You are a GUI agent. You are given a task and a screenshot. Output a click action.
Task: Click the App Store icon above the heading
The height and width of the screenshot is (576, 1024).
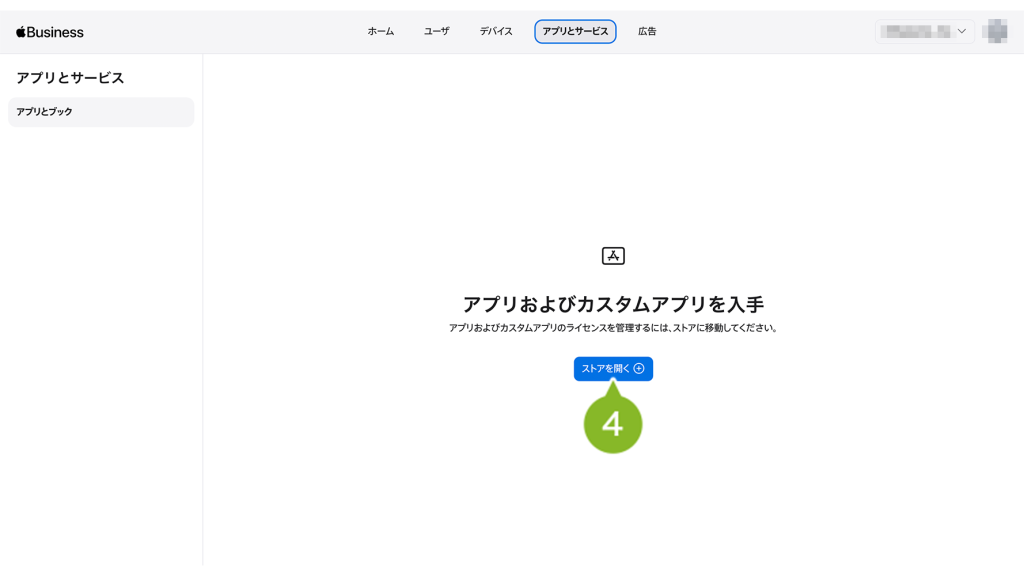(x=613, y=256)
